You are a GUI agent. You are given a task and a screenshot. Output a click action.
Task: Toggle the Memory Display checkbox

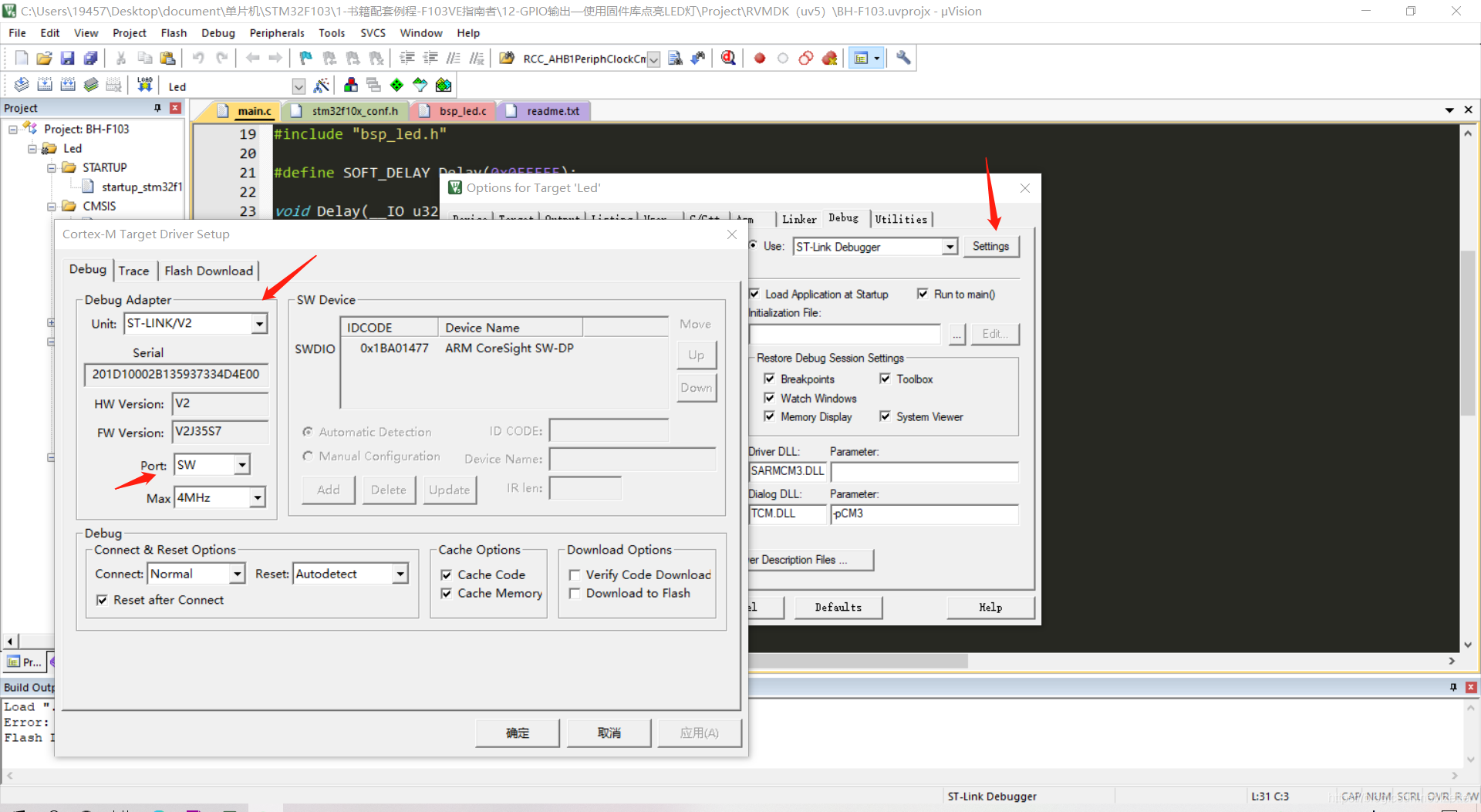(x=769, y=416)
